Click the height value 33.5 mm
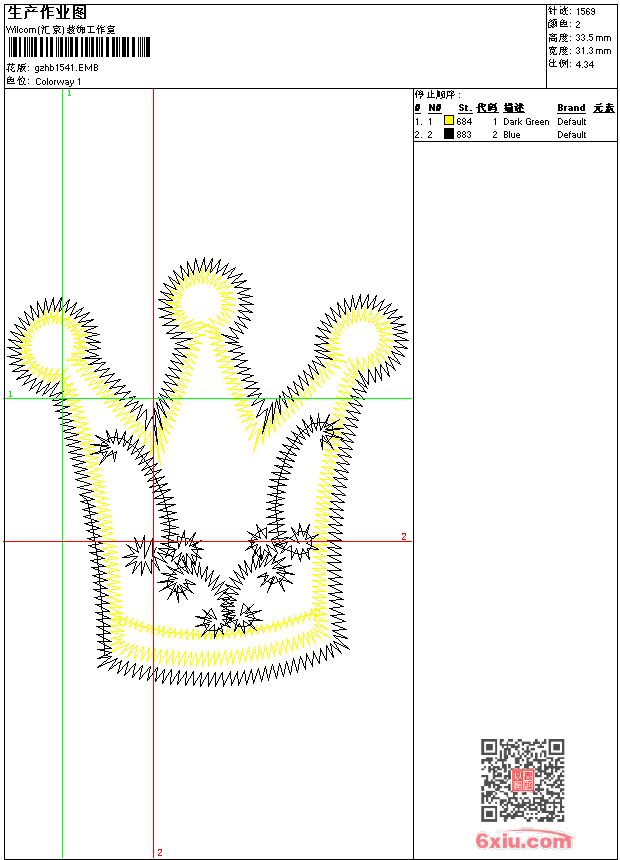The height and width of the screenshot is (860, 620). pos(593,37)
